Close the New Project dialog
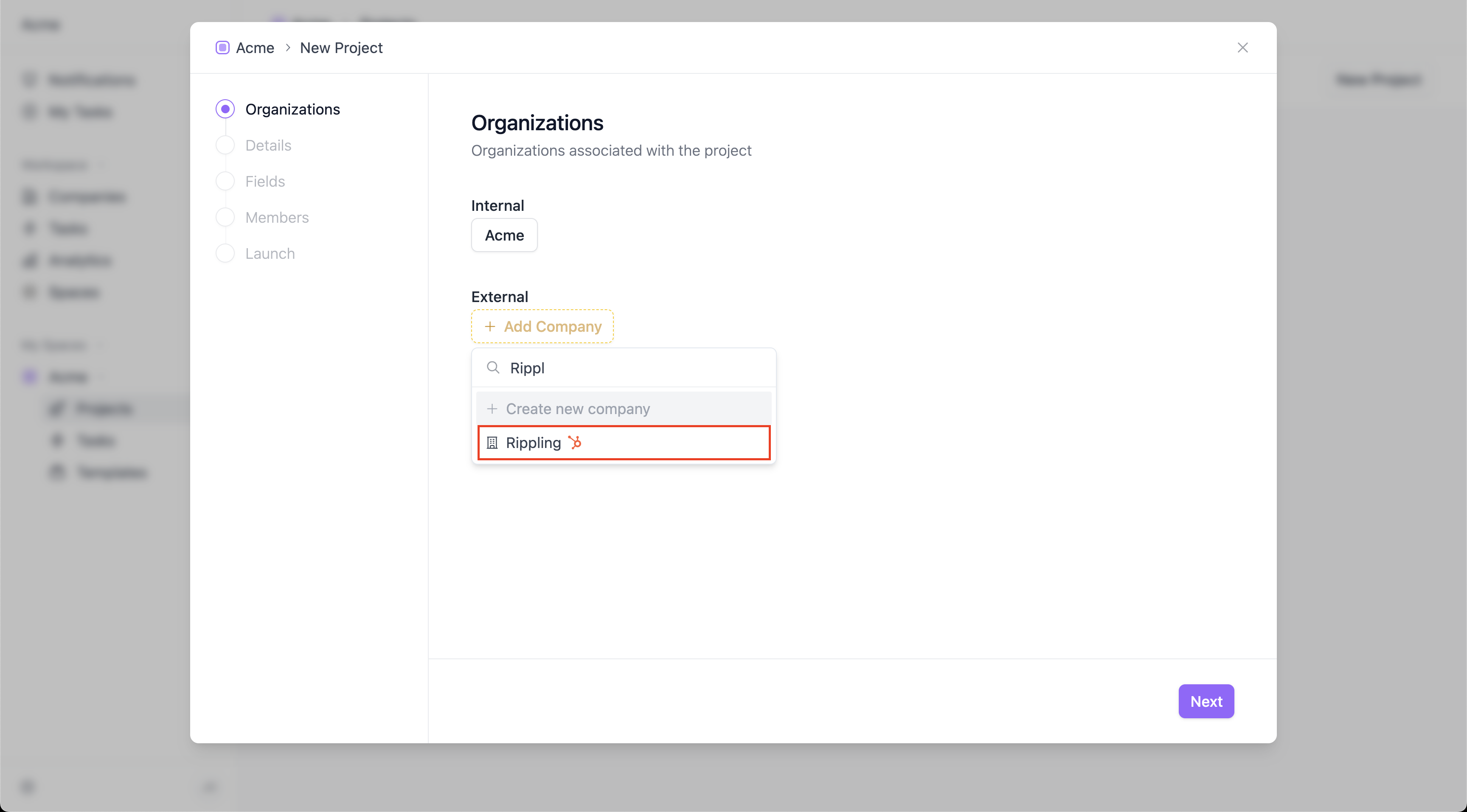The image size is (1467, 812). pos(1242,48)
